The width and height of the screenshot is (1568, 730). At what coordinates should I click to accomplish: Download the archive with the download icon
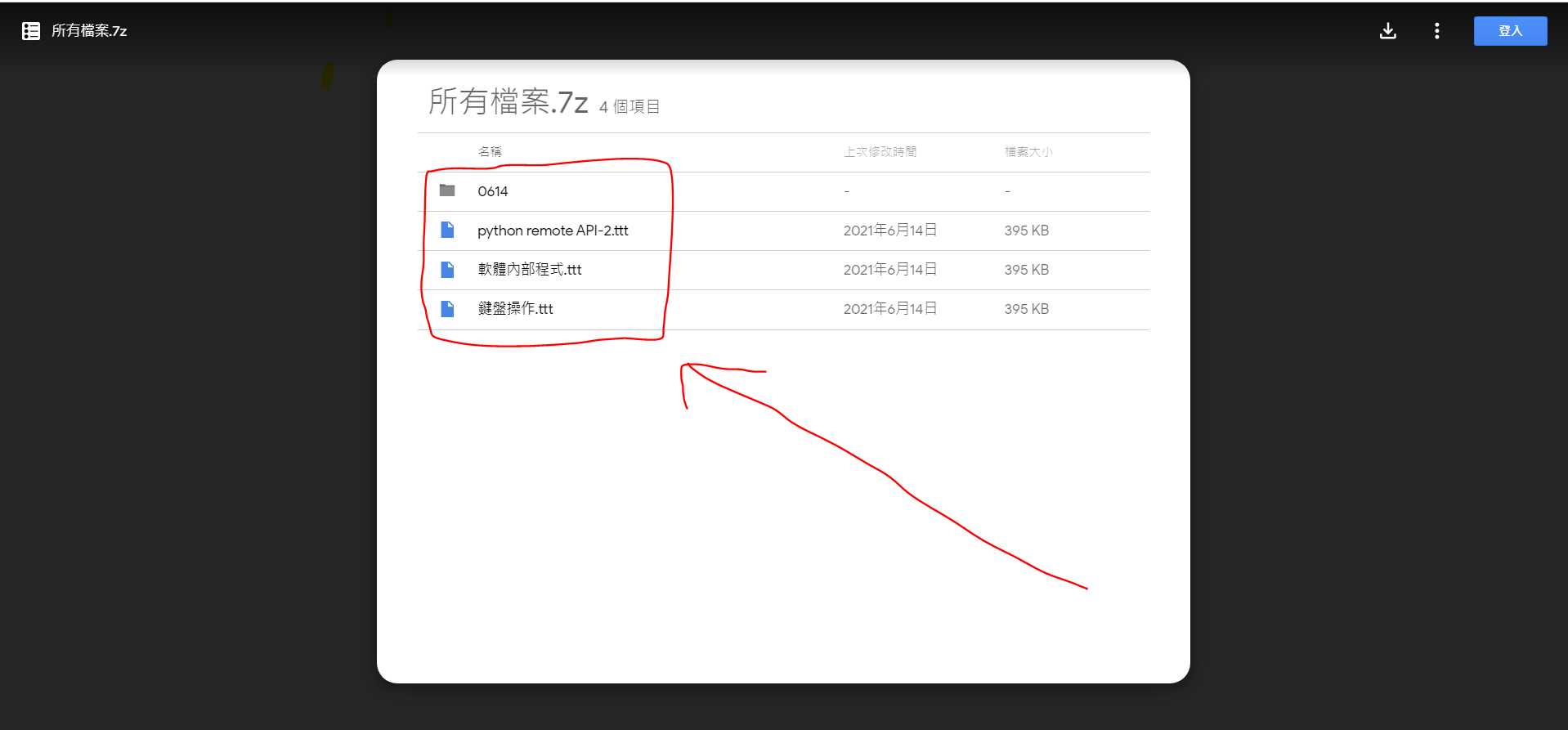[1387, 31]
